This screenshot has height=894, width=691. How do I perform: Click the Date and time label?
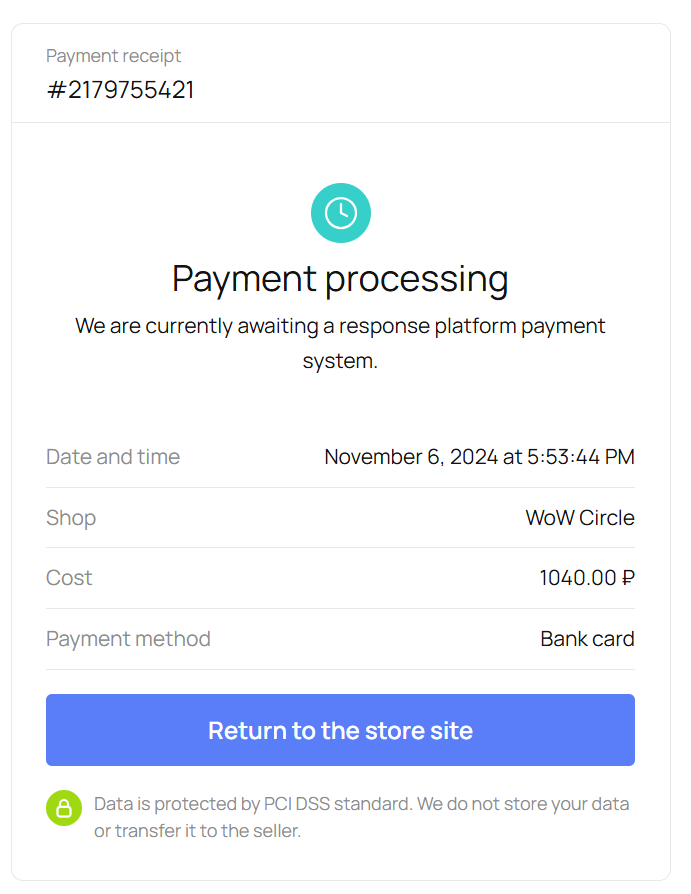point(113,457)
